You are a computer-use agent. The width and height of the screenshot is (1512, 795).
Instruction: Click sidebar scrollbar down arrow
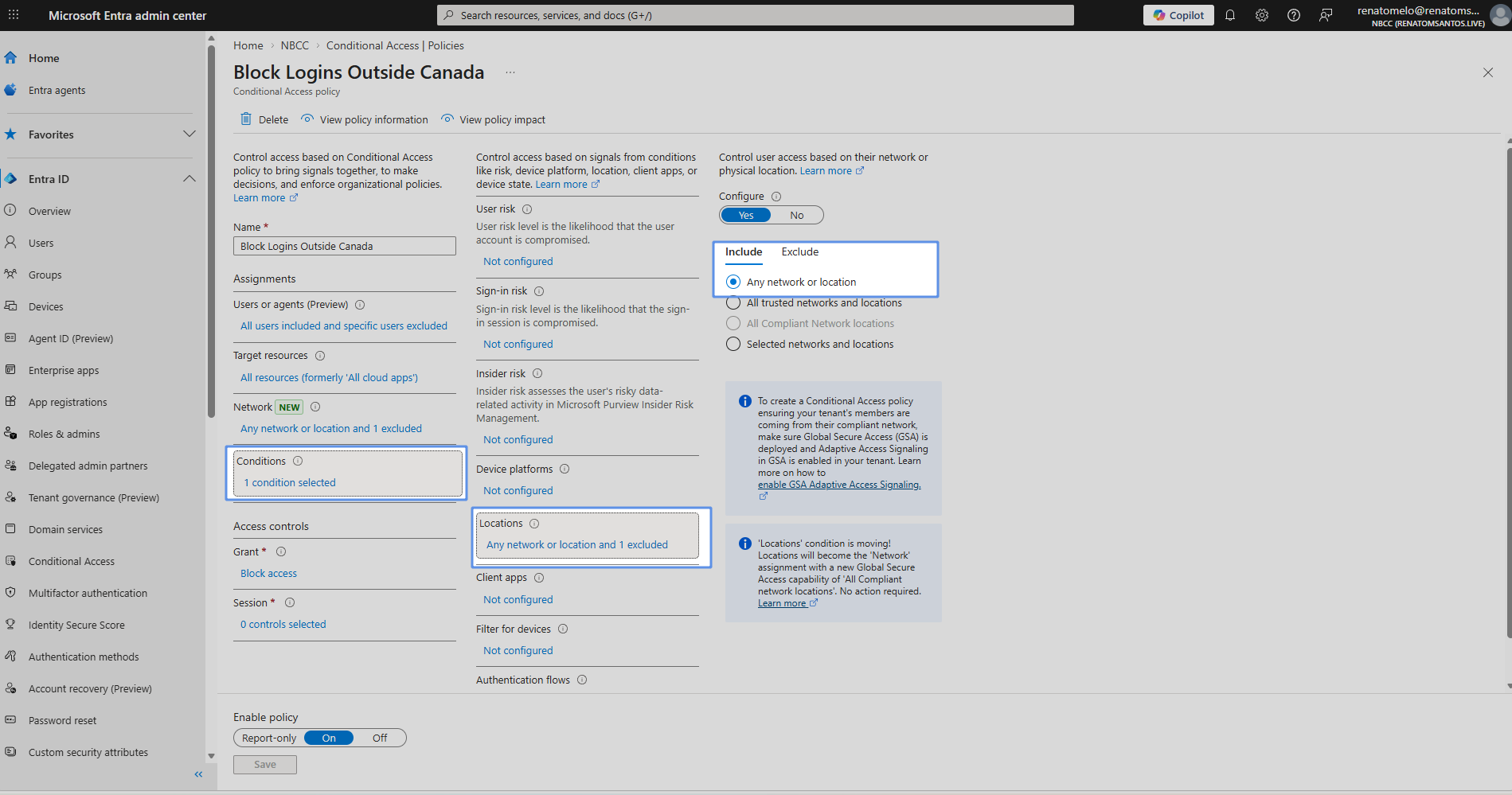coord(211,756)
